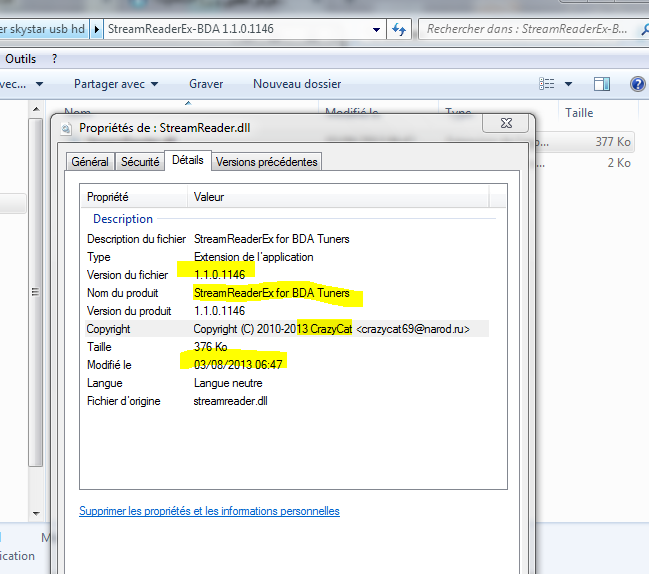Expand the view options dropdown arrow
Screen dimensions: 649x574
pyautogui.click(x=569, y=84)
